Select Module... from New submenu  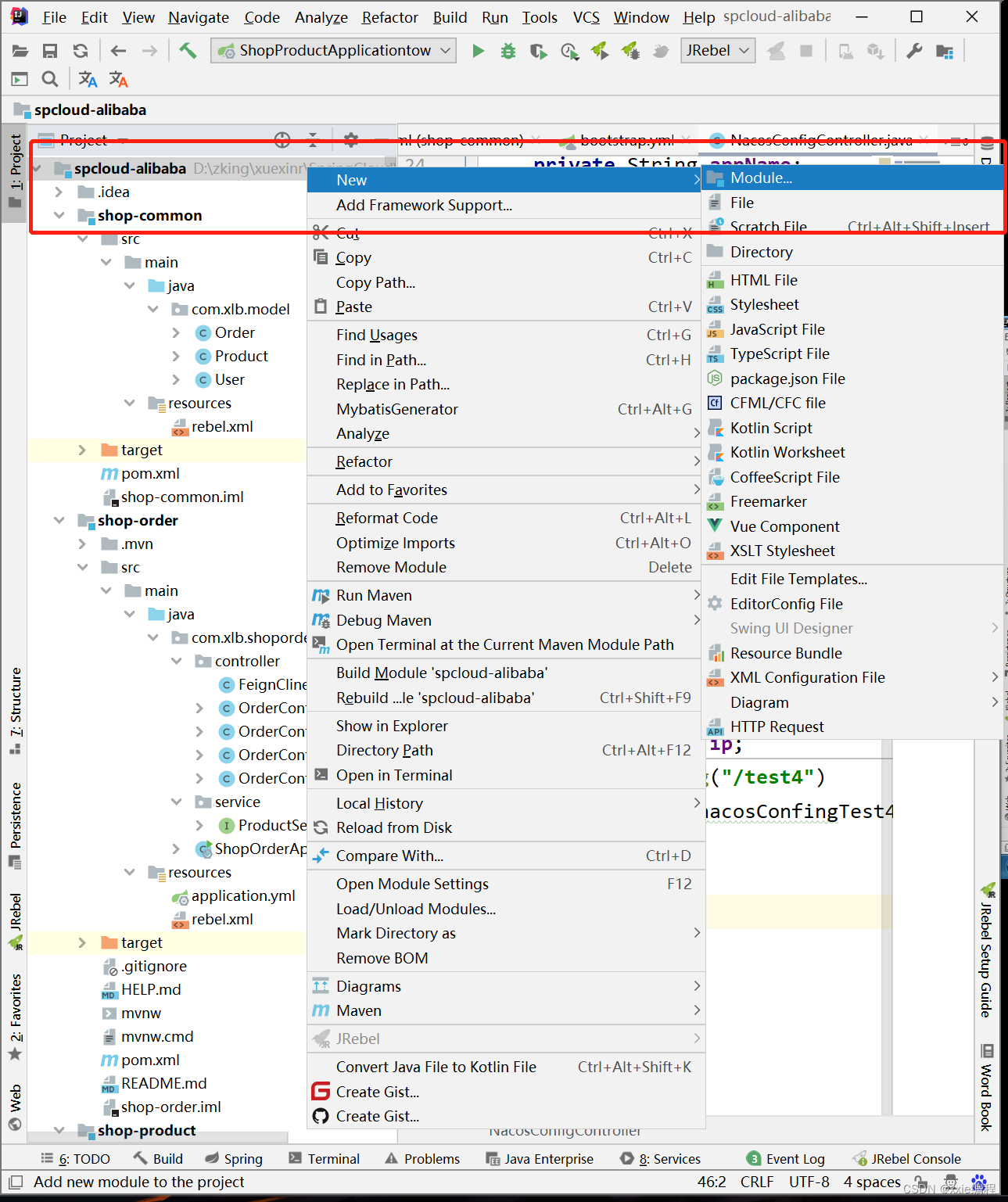853,178
